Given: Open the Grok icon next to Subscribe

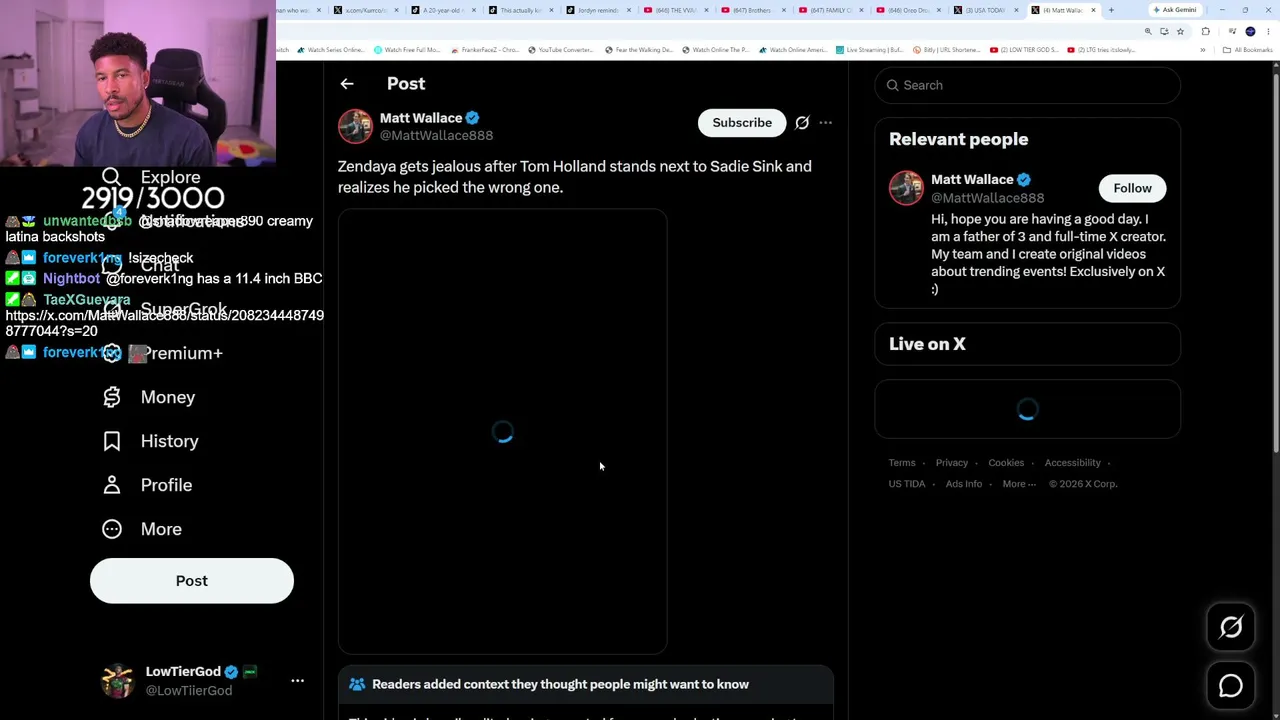Looking at the screenshot, I should (802, 123).
